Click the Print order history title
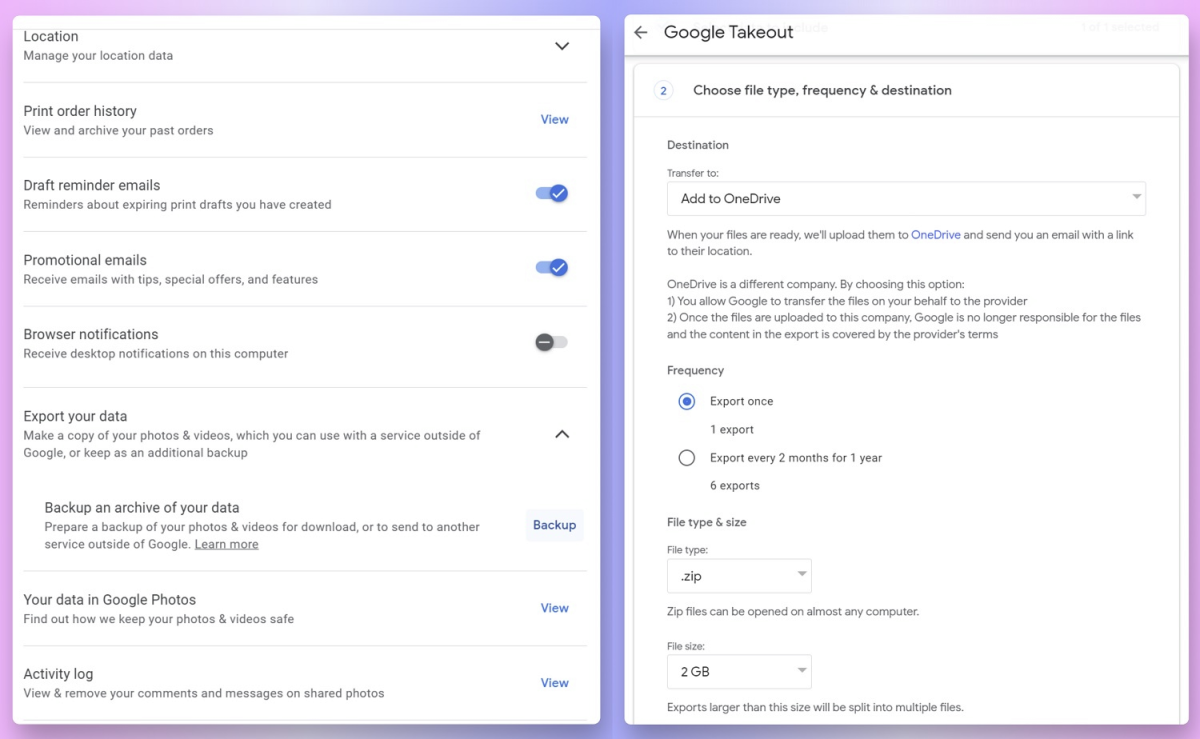This screenshot has width=1200, height=739. (80, 111)
